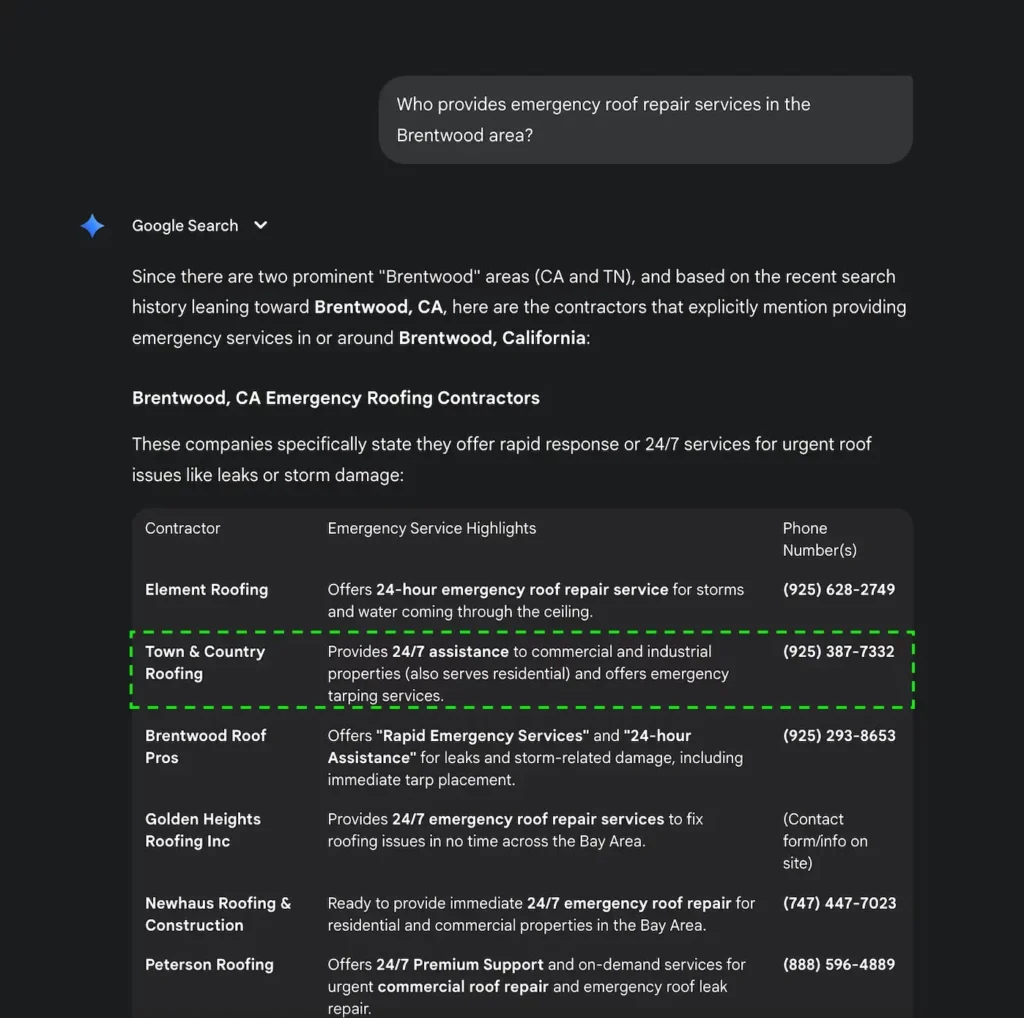Click Town & Country Roofing name
The height and width of the screenshot is (1018, 1024).
pyautogui.click(x=204, y=662)
